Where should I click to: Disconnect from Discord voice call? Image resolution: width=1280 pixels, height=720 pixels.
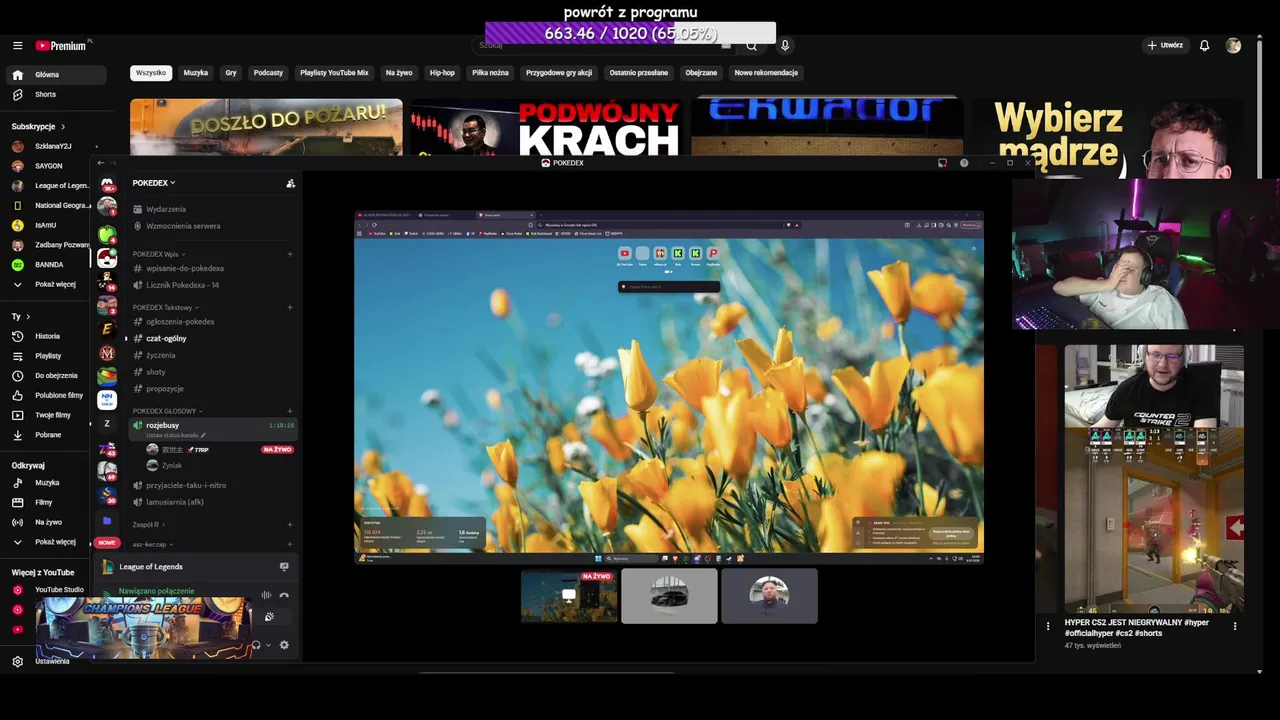[x=284, y=595]
